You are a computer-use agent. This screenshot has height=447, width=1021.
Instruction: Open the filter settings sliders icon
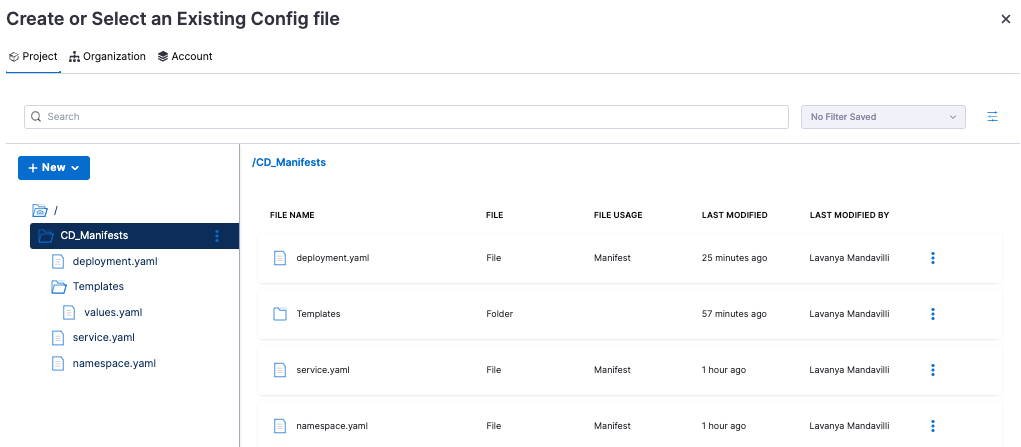click(992, 117)
